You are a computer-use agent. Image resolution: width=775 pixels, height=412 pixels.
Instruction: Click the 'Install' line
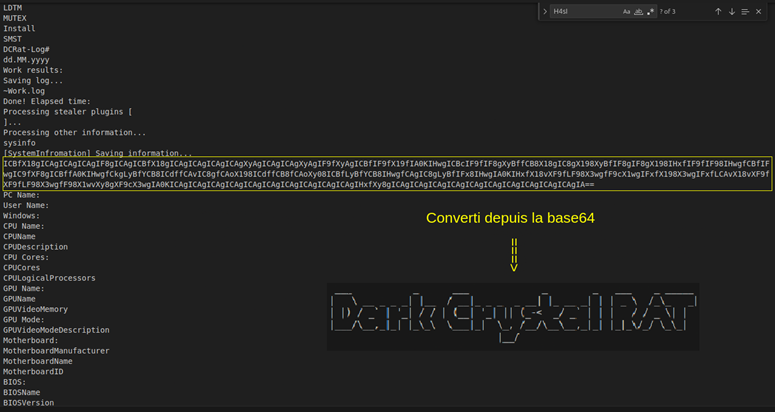click(19, 28)
